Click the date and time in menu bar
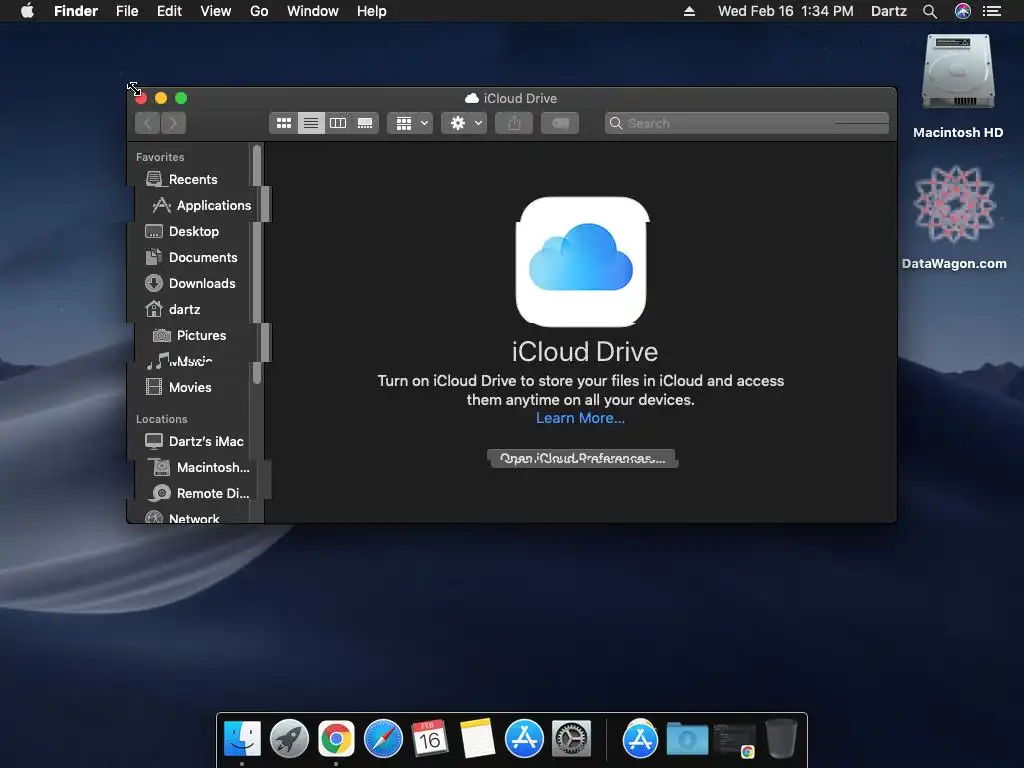This screenshot has height=768, width=1024. [786, 11]
